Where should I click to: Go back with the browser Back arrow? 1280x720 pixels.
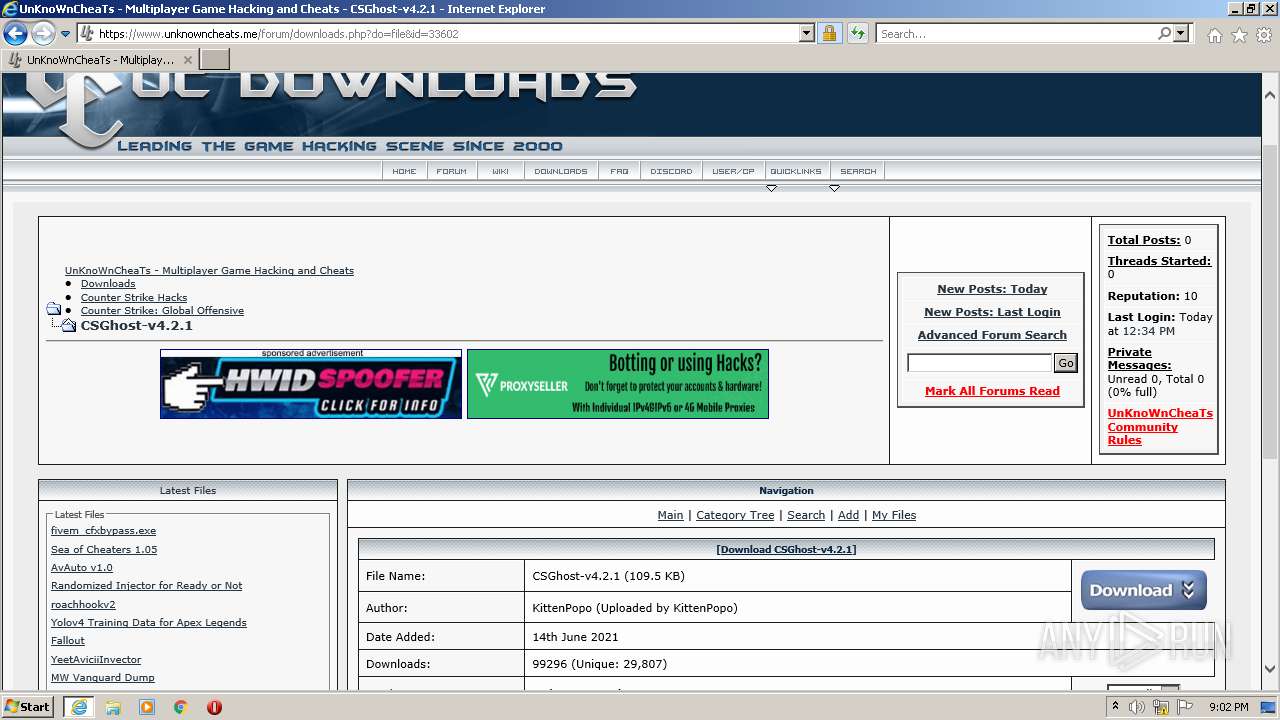click(x=15, y=33)
